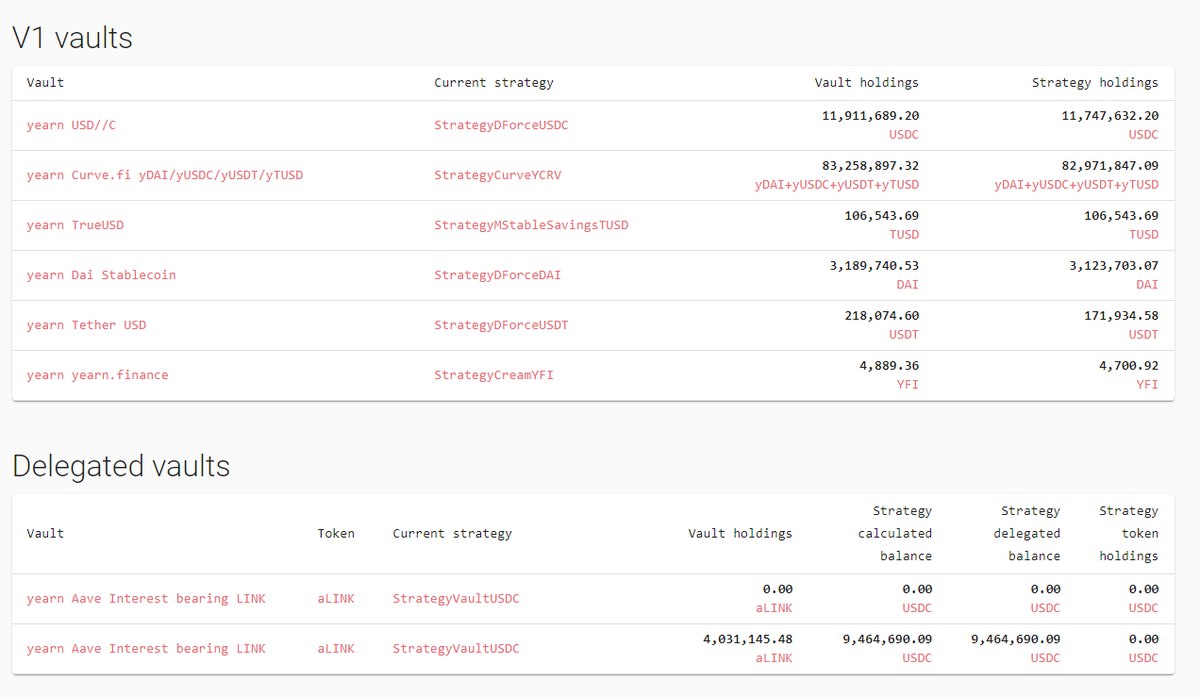Select strategy holdings value 3,123,703.07
Viewport: 1200px width, 697px height.
click(1114, 266)
